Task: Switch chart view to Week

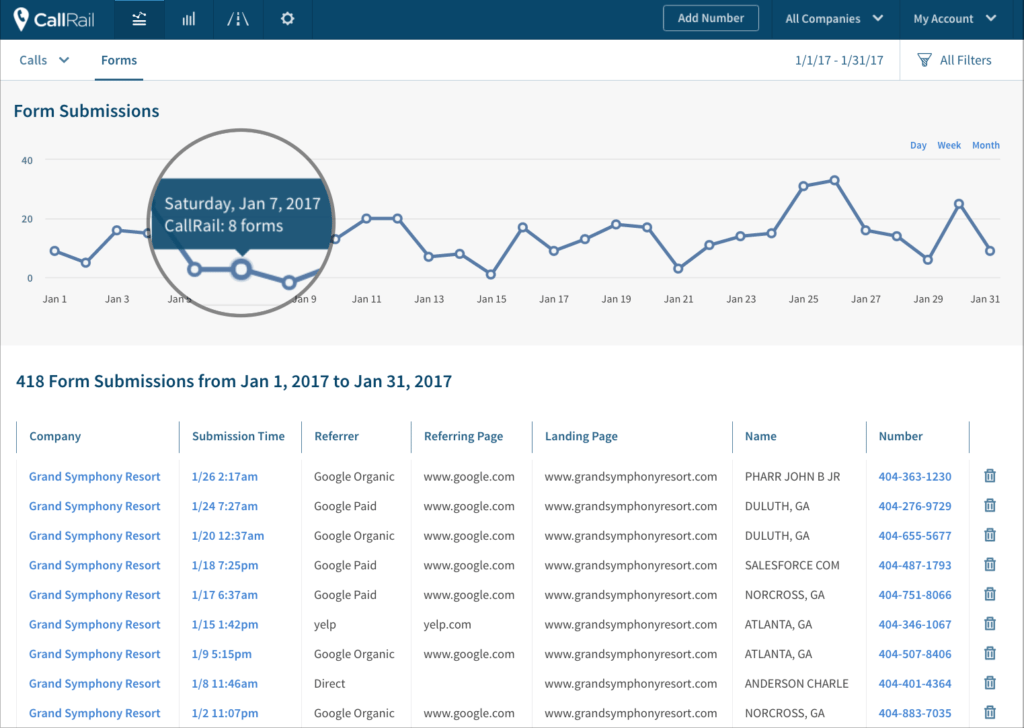Action: click(948, 145)
